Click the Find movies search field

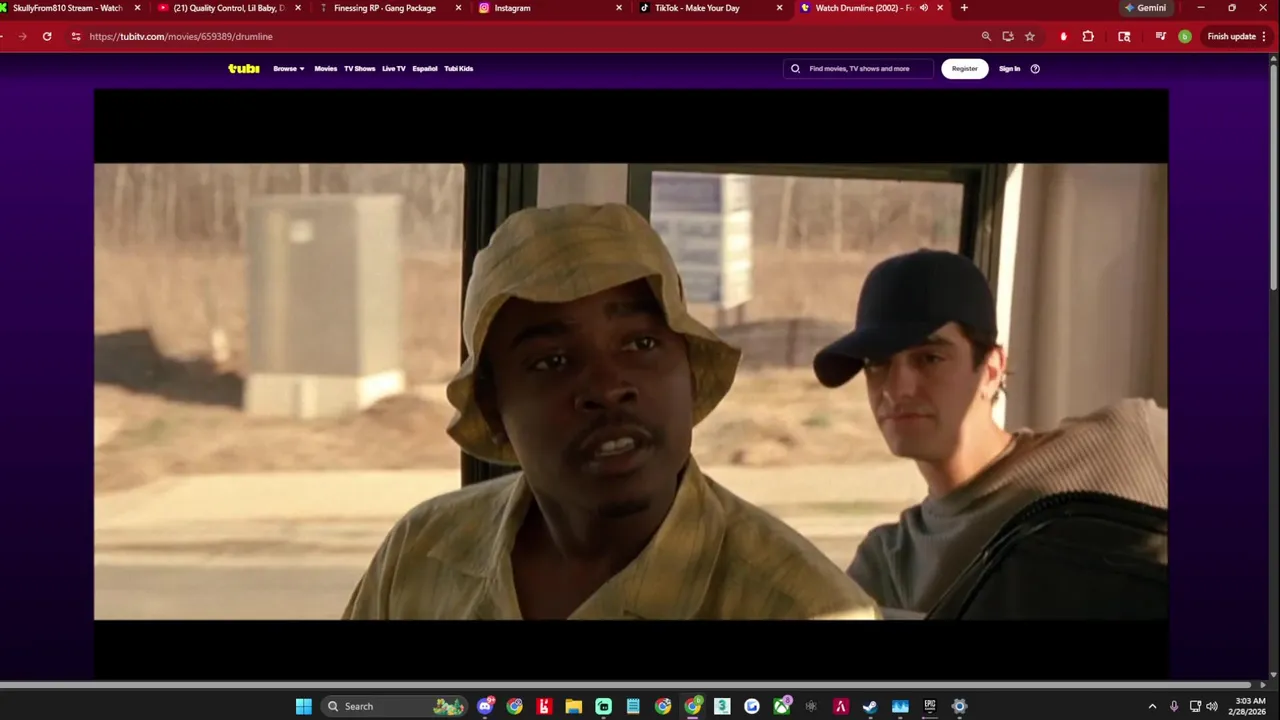[x=858, y=69]
